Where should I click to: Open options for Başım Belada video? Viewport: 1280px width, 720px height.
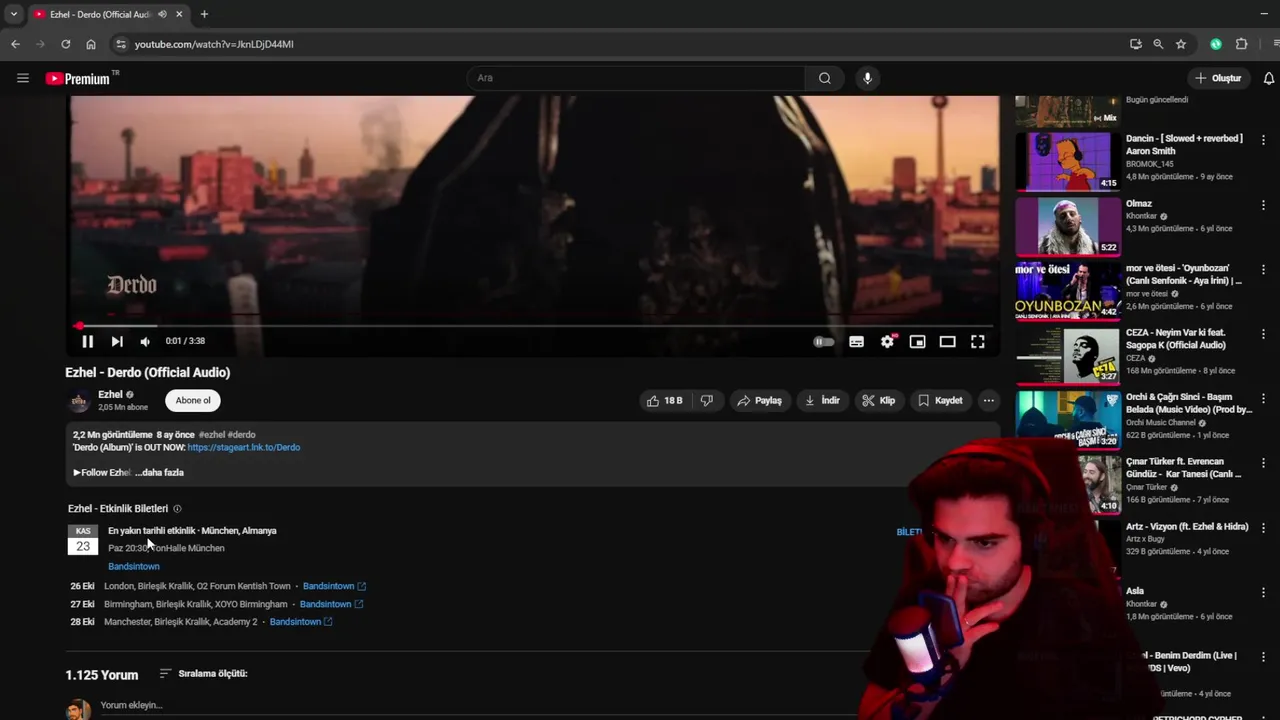(1263, 398)
